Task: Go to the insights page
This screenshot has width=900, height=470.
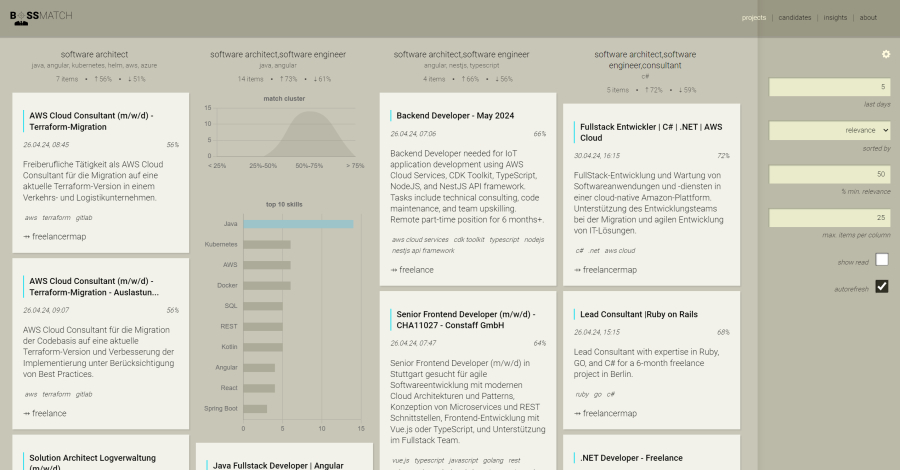Action: click(x=835, y=17)
